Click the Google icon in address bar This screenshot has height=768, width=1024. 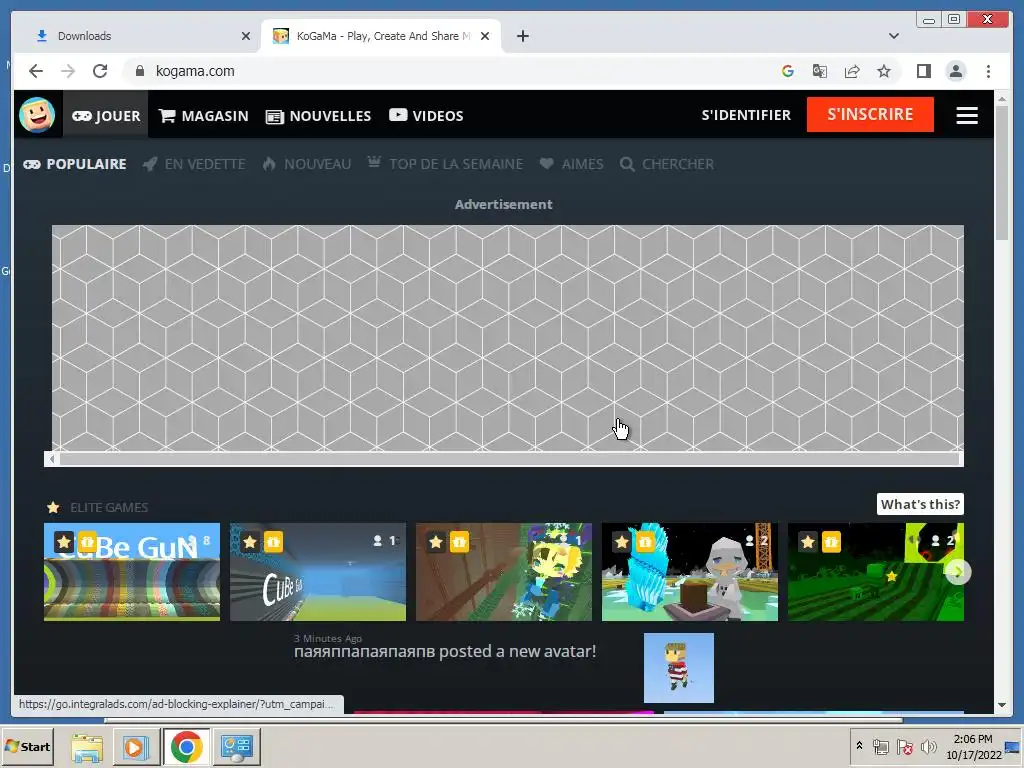click(788, 71)
